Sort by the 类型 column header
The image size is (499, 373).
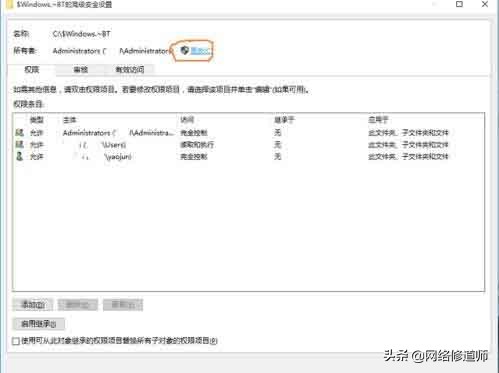pyautogui.click(x=37, y=120)
